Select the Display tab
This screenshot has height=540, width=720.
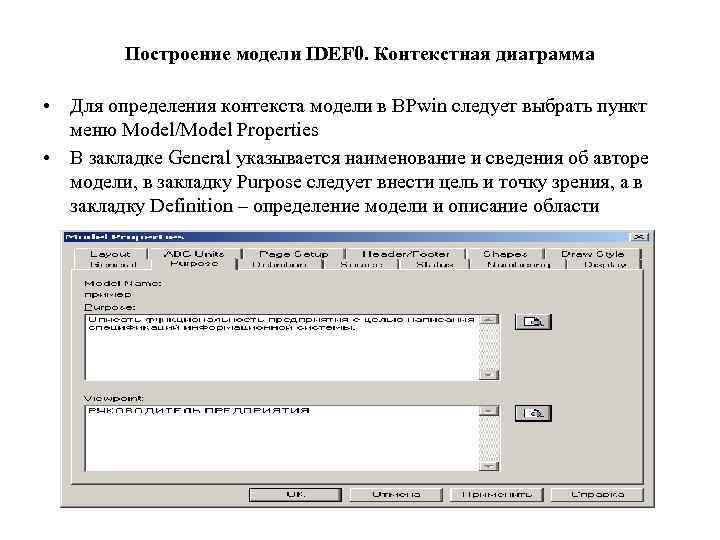click(x=604, y=264)
